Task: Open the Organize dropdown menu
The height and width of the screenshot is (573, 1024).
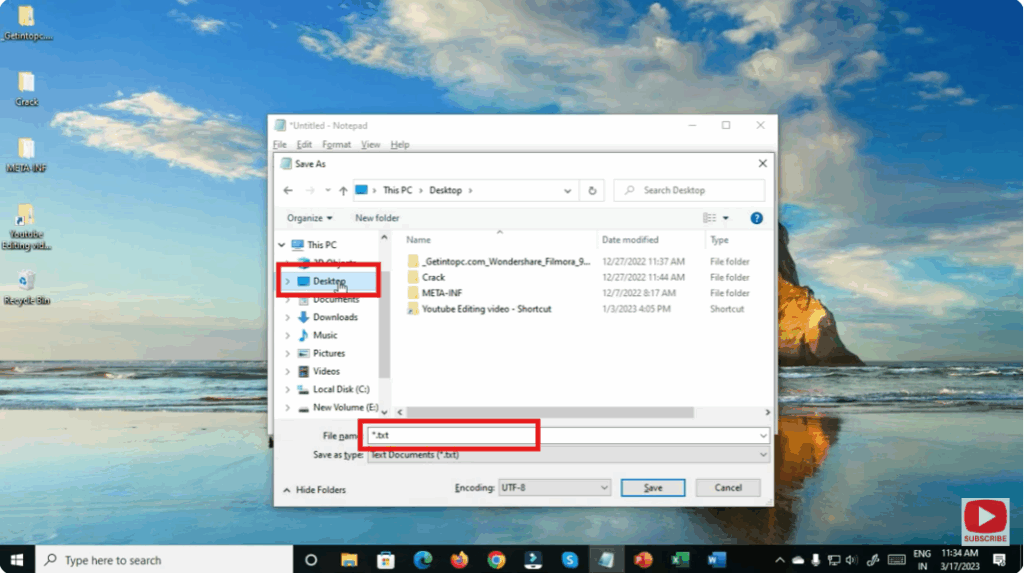Action: (x=310, y=218)
